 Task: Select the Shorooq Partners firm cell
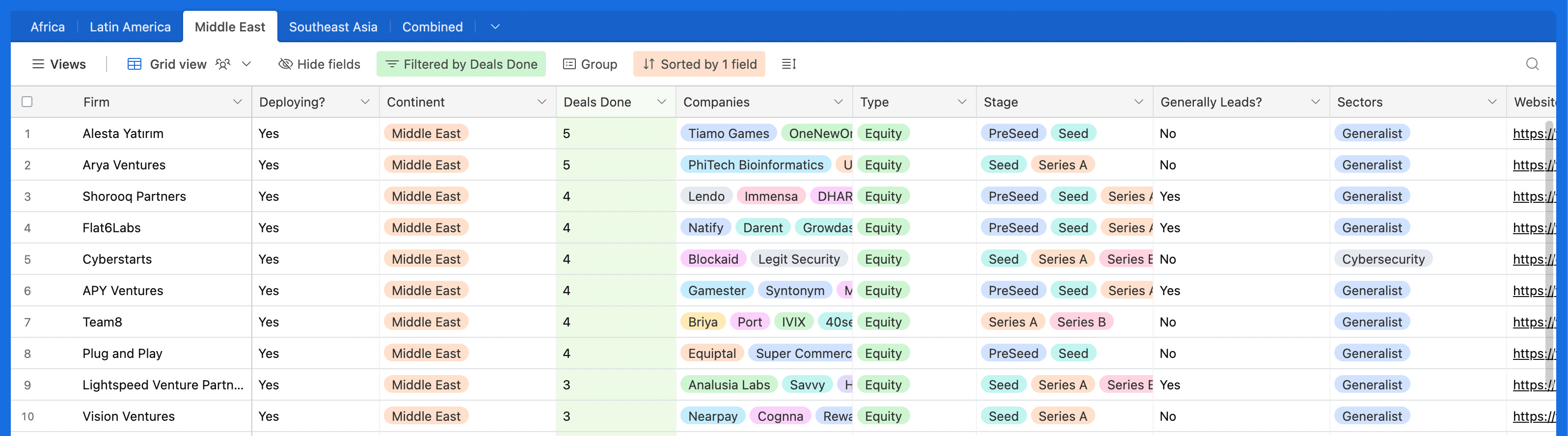[x=135, y=196]
